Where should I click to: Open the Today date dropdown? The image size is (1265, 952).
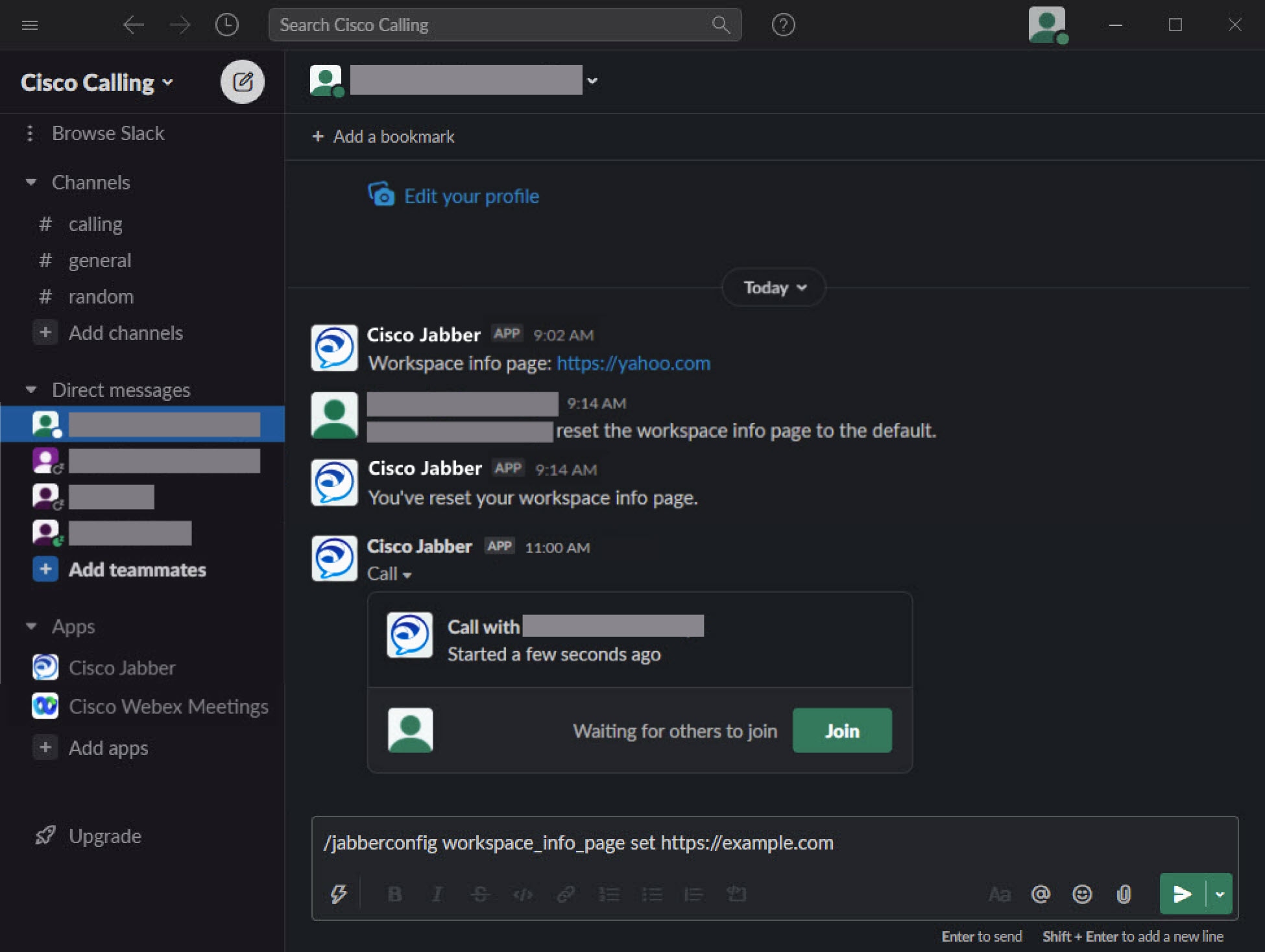774,287
